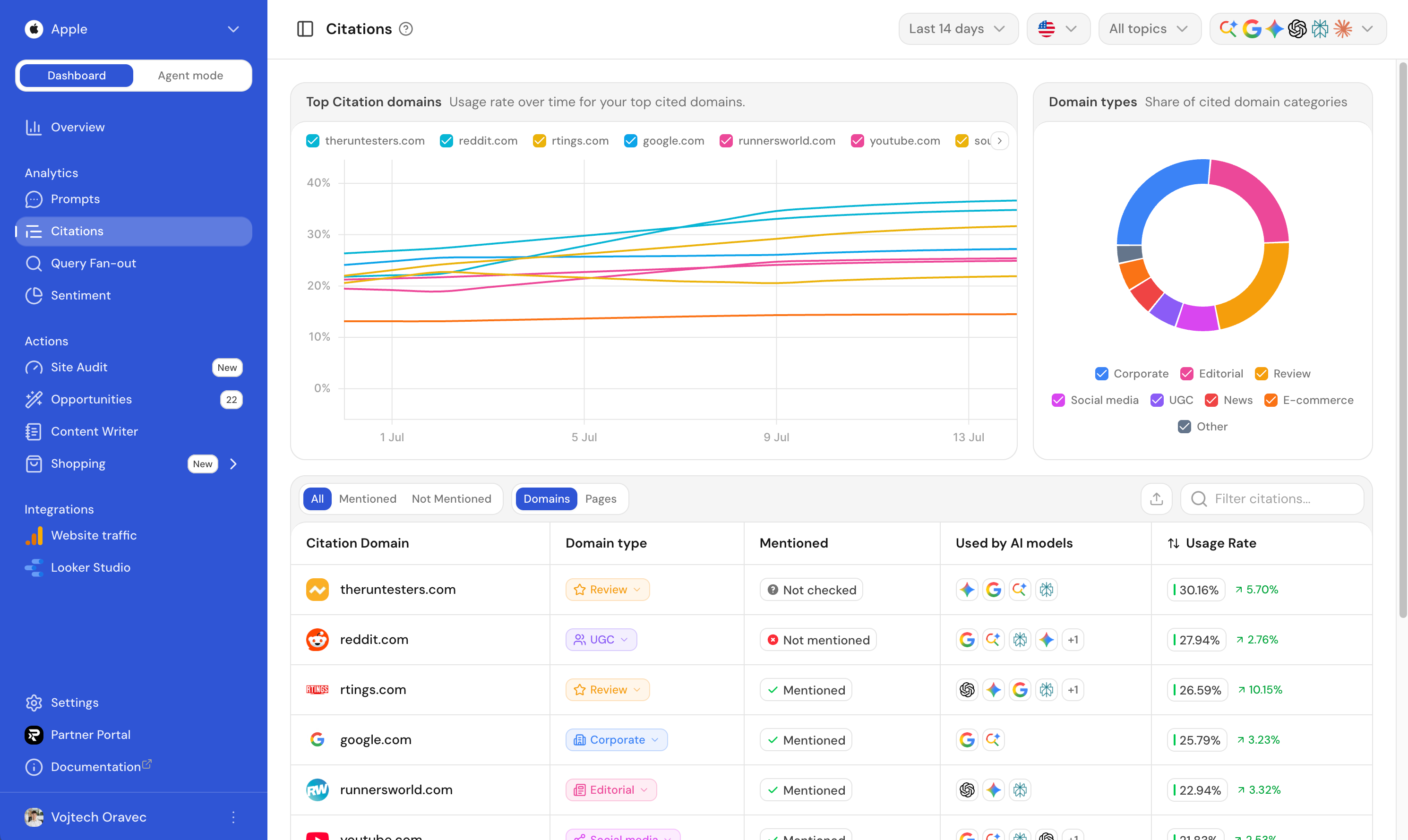Screen dimensions: 1408x840
Task: Open Overview in the sidebar
Action: click(x=134, y=127)
